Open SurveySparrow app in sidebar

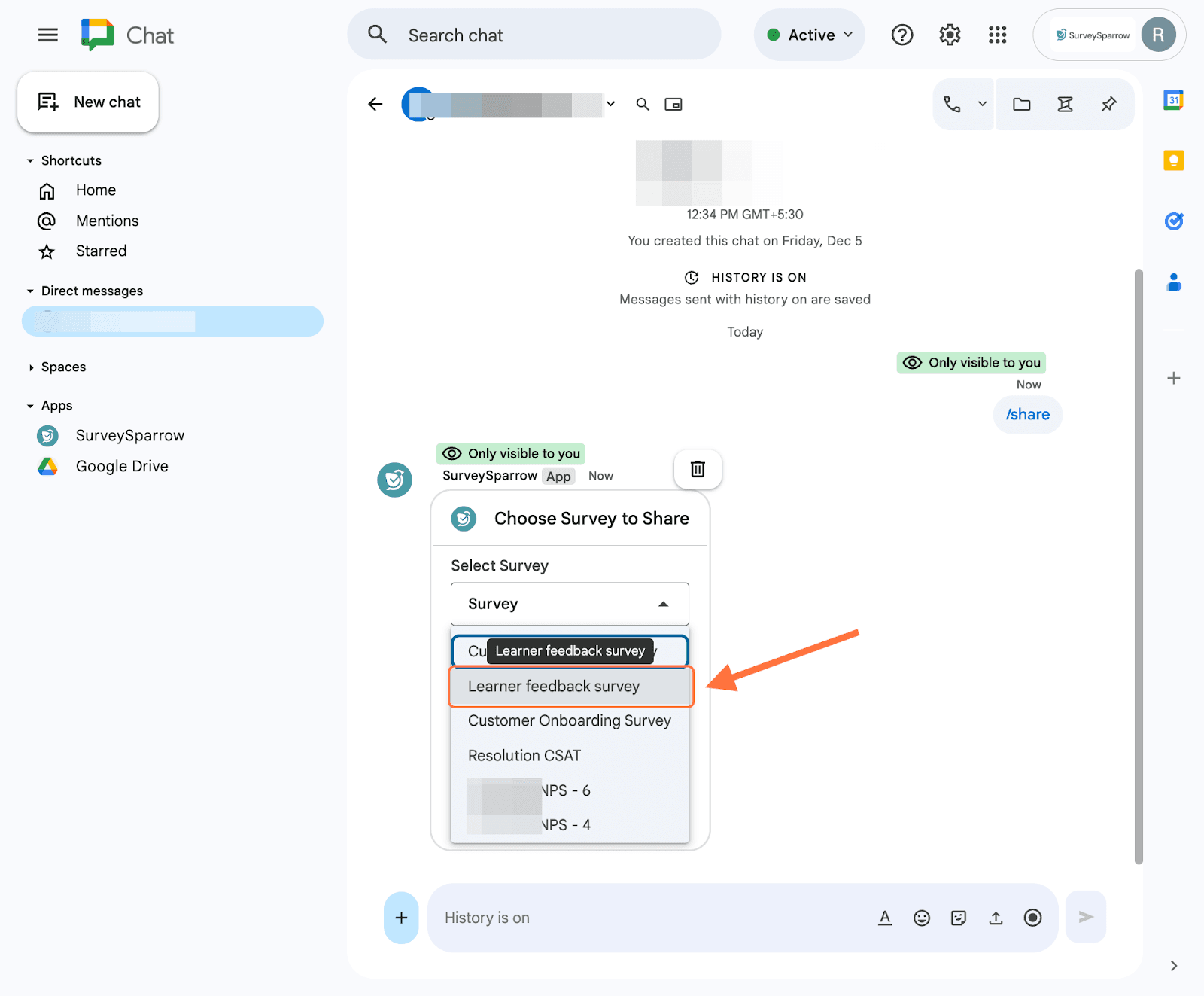(x=129, y=436)
